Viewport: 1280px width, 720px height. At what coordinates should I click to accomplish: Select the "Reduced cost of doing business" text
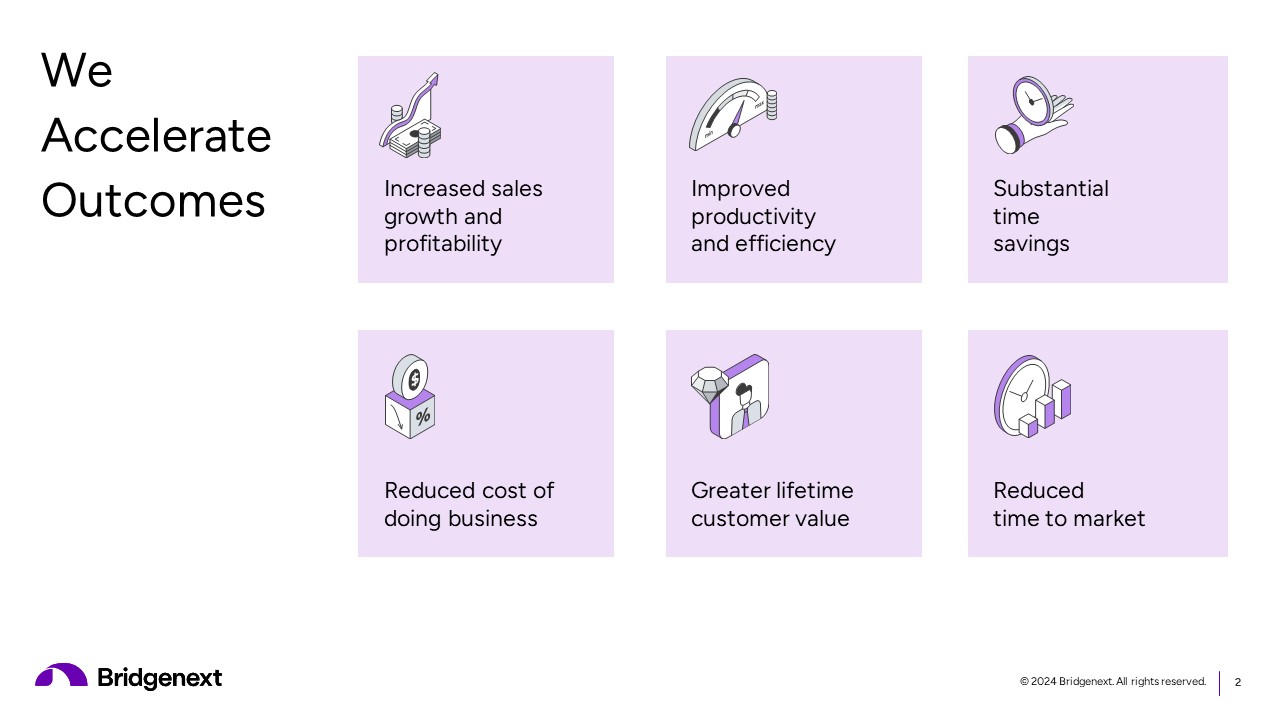(x=468, y=504)
